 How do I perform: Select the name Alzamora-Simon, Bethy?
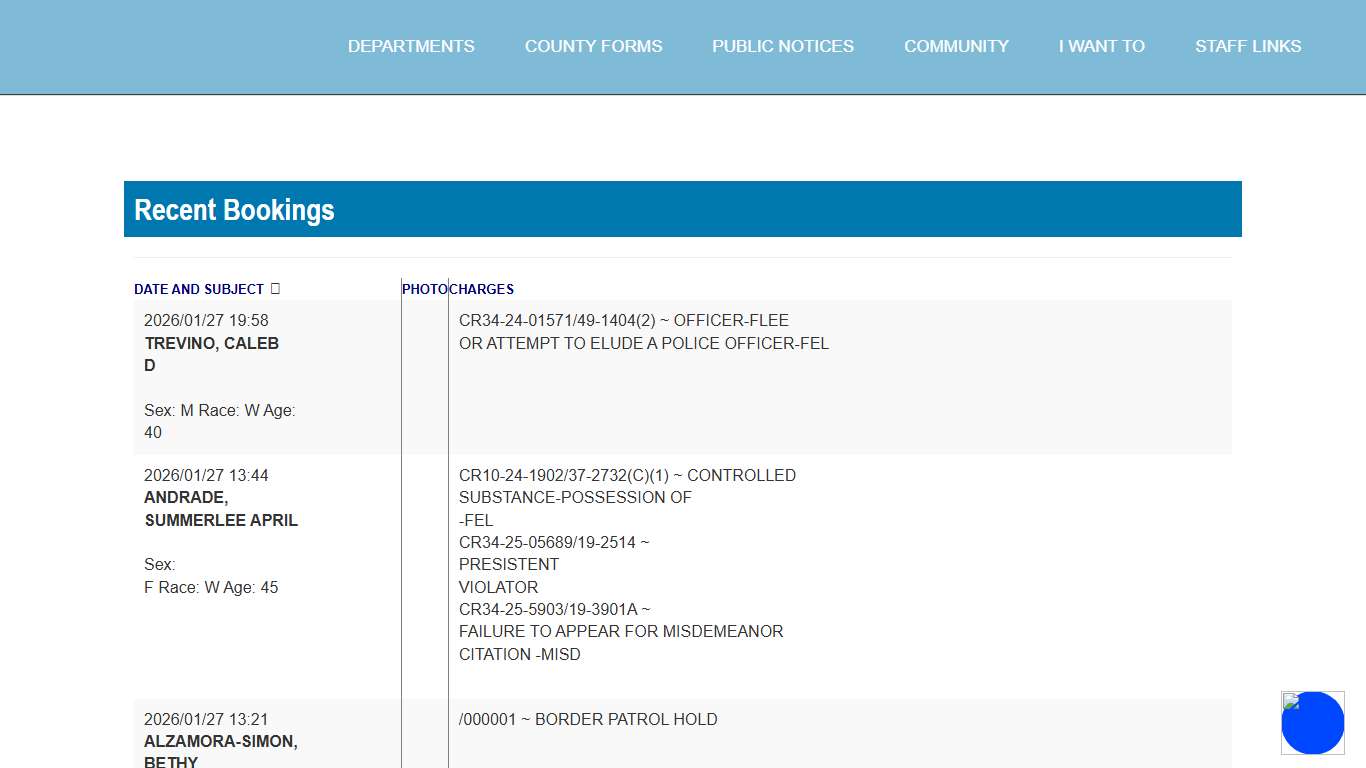point(221,742)
